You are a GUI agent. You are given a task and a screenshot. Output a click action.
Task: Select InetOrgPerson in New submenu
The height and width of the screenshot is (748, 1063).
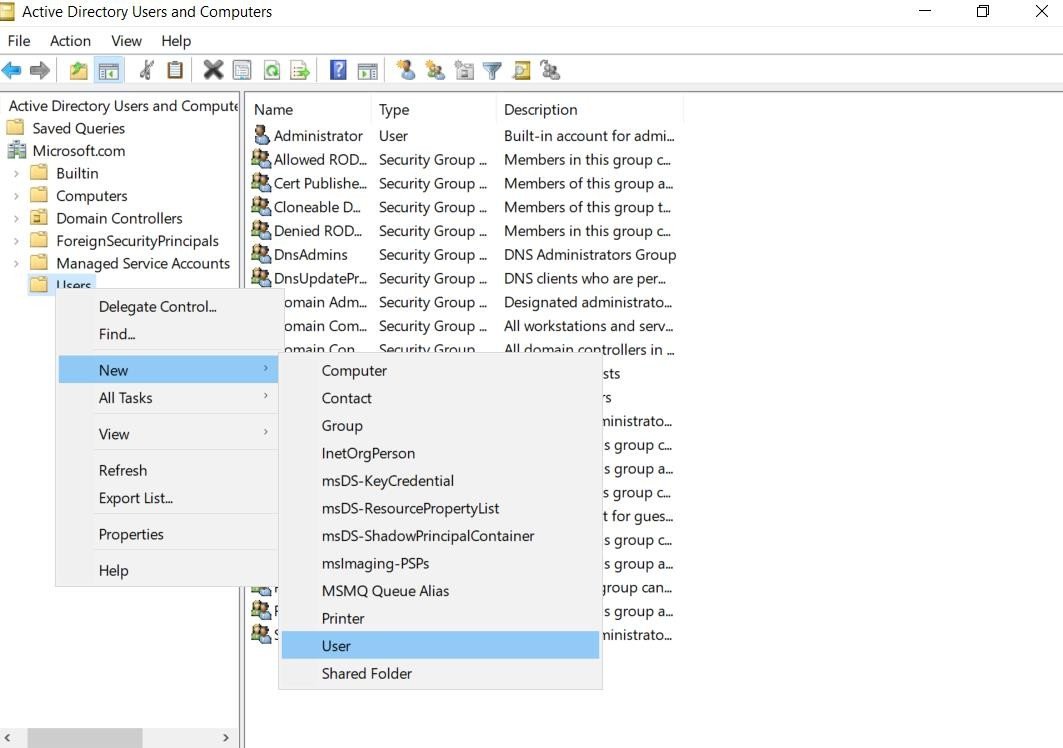click(440, 453)
